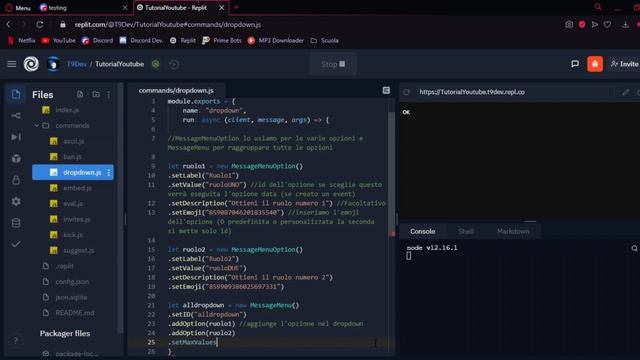Open the dropdown.js three-dot options
640x360 pixels.
(109, 173)
